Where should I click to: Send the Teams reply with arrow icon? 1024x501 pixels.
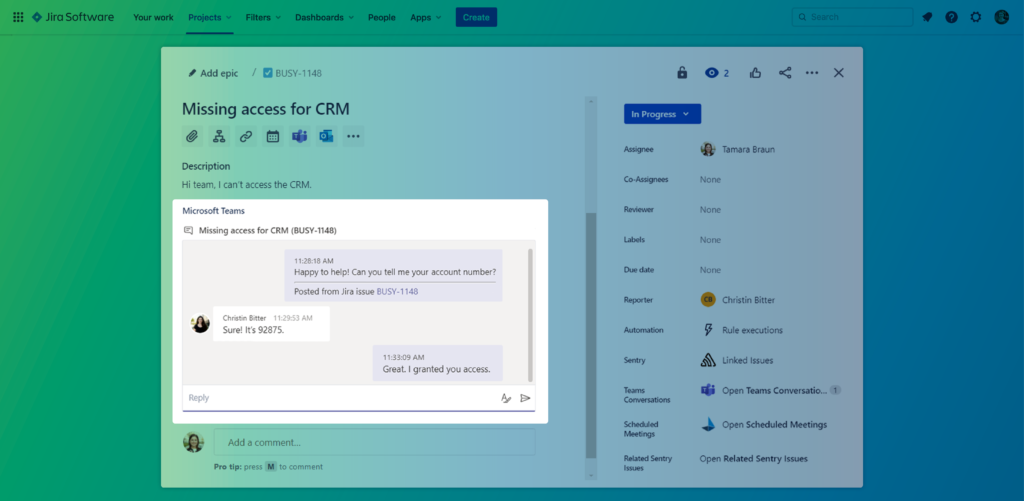click(x=525, y=398)
